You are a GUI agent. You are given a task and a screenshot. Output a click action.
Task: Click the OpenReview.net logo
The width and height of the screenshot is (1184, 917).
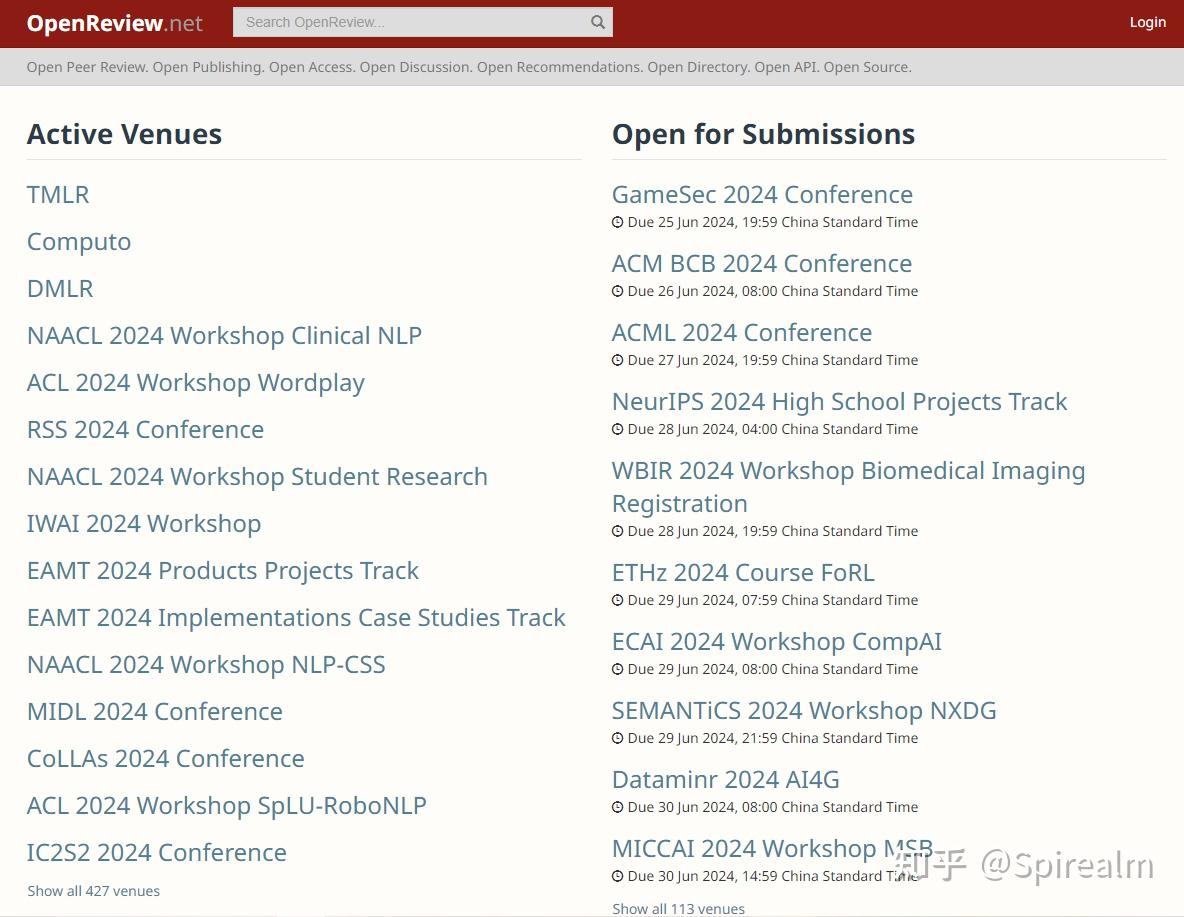114,23
